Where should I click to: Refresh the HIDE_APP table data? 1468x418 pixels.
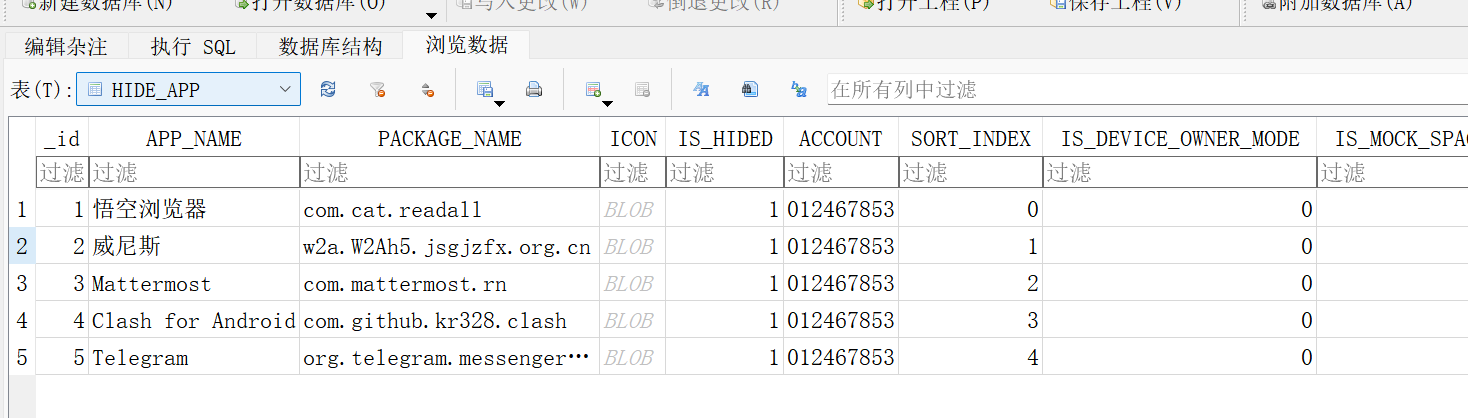click(x=328, y=89)
